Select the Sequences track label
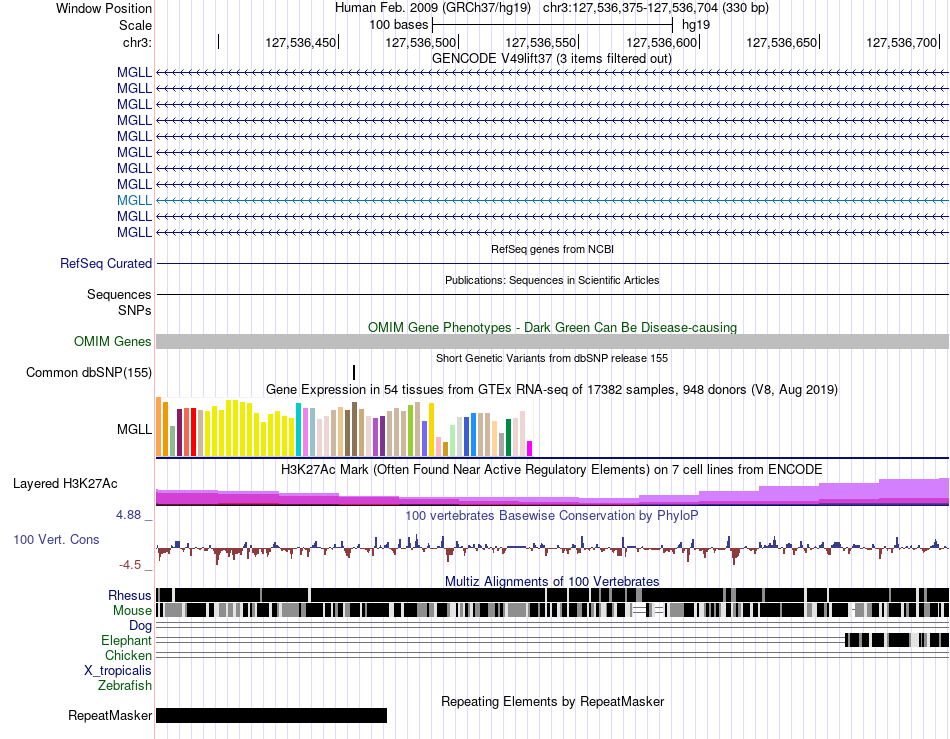 coord(119,294)
